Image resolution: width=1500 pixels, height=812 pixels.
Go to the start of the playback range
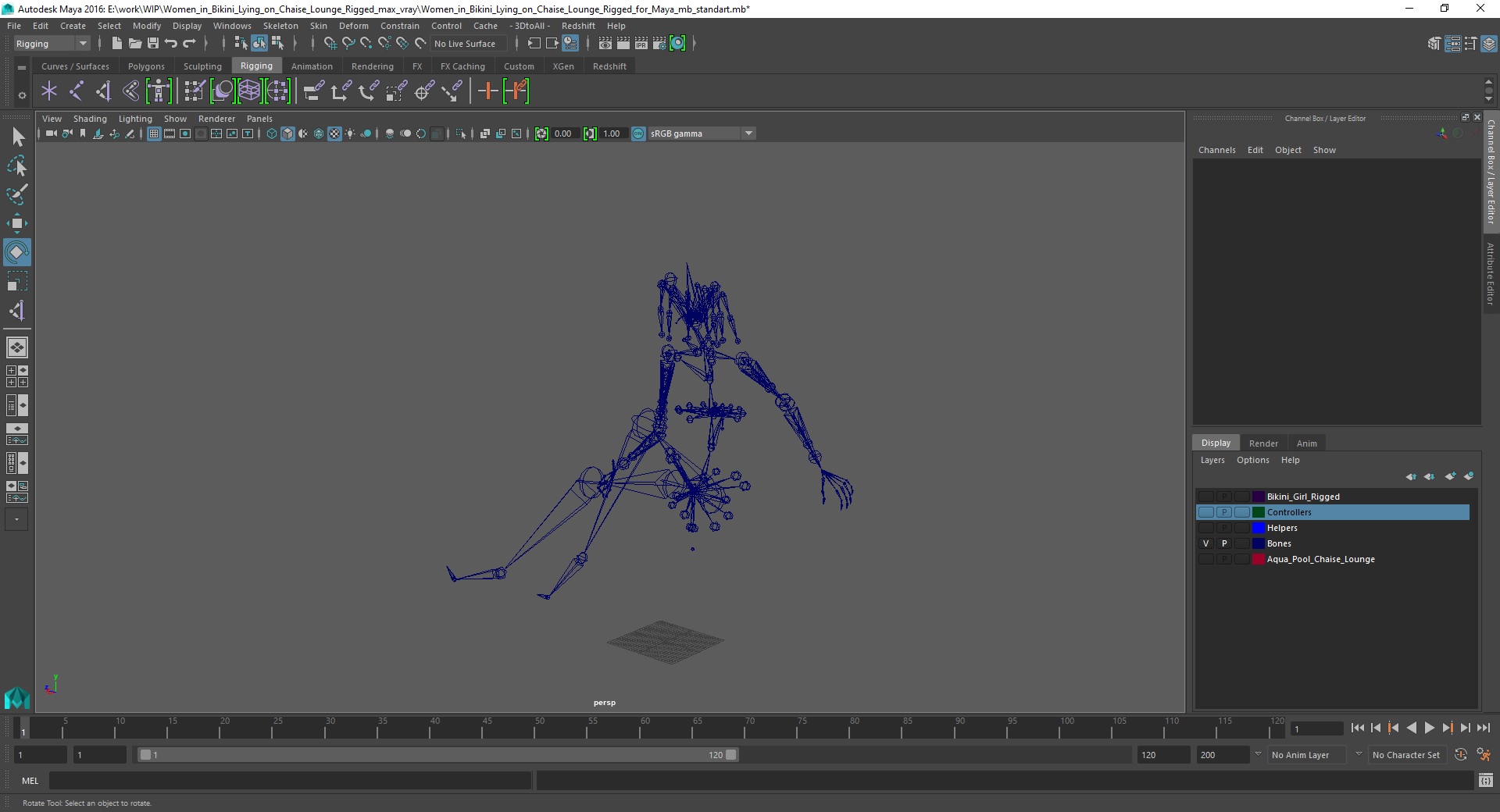(1357, 728)
